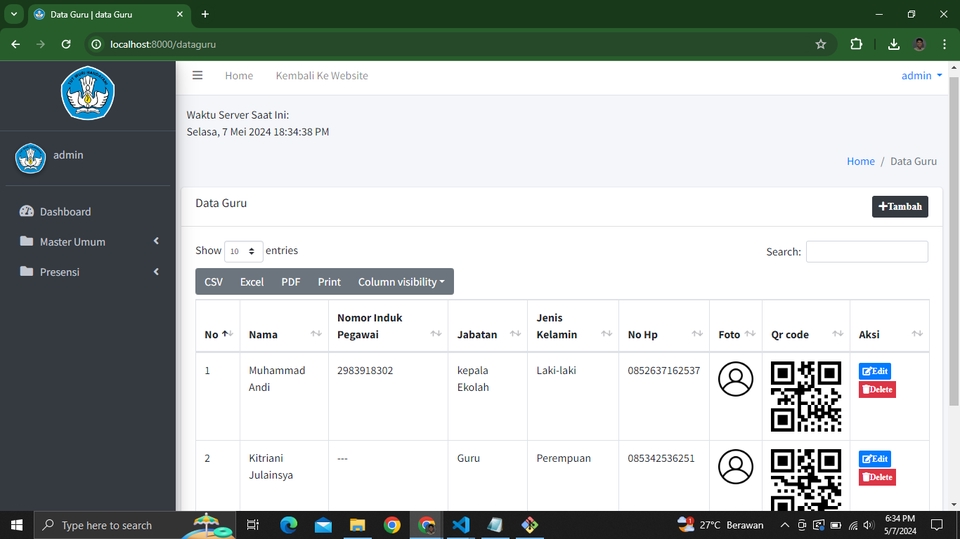The height and width of the screenshot is (539, 960).
Task: Delete Muhammad Andi's record
Action: click(877, 389)
